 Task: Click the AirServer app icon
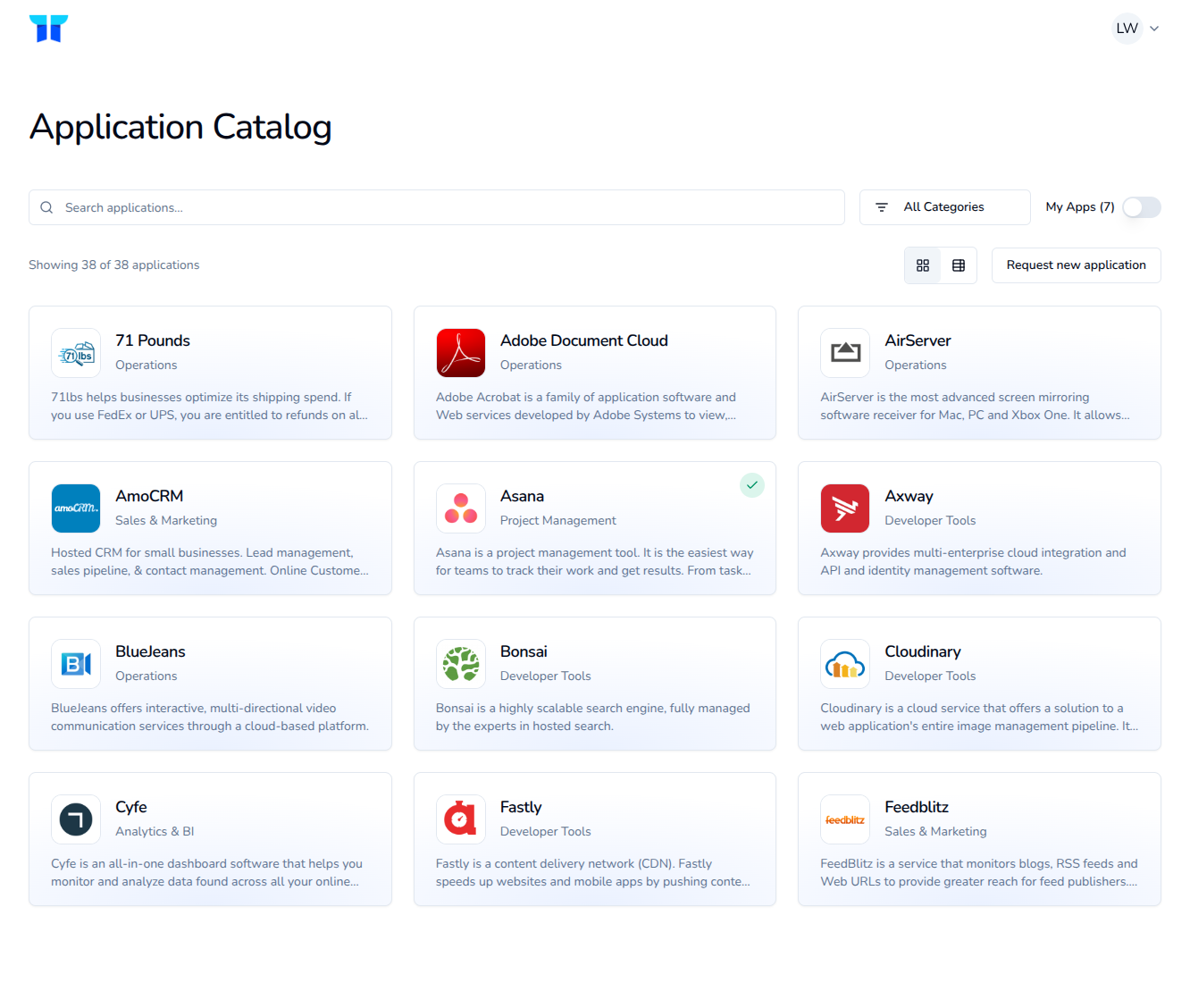(x=845, y=353)
